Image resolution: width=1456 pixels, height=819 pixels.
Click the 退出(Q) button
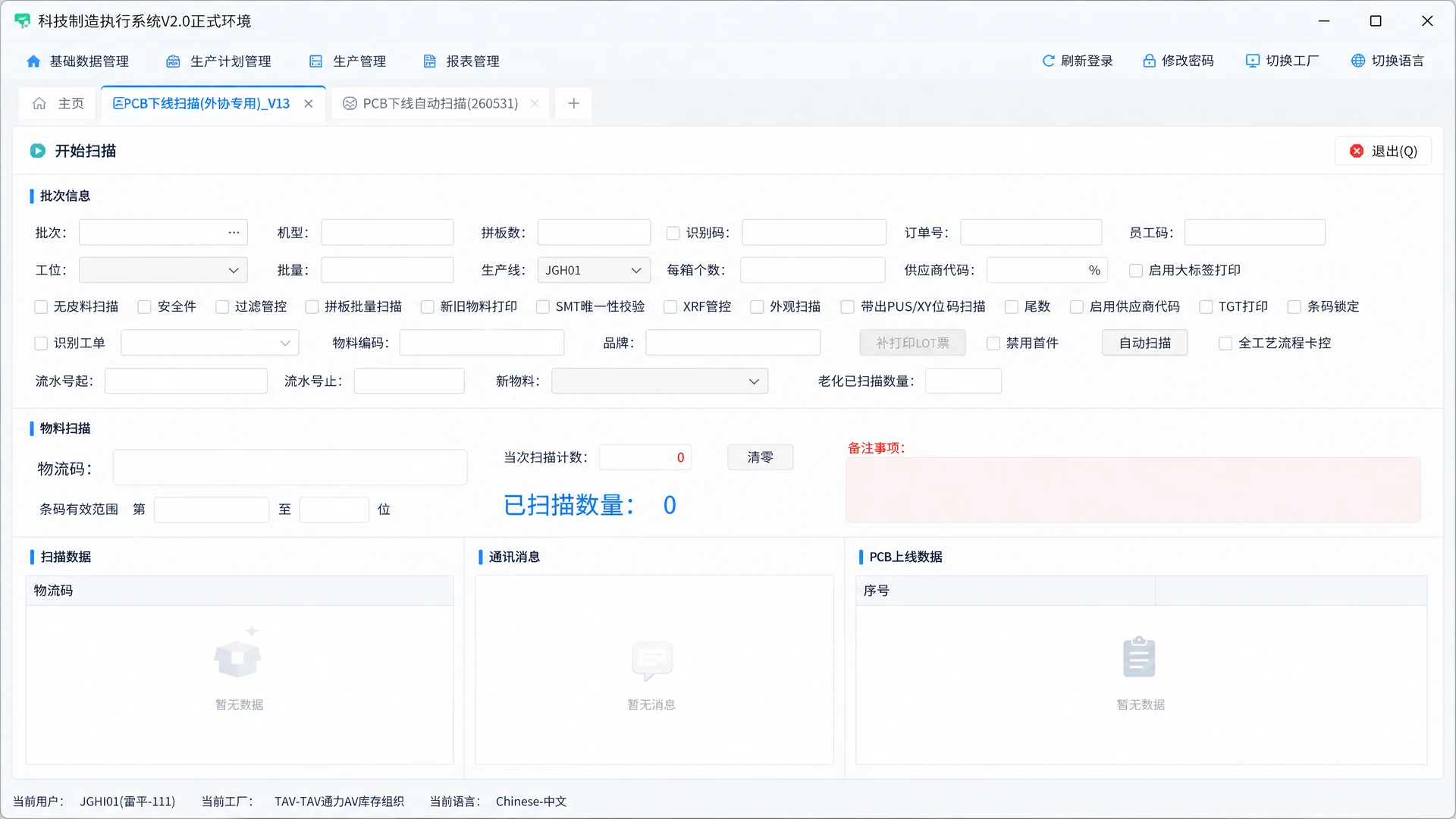[x=1382, y=151]
